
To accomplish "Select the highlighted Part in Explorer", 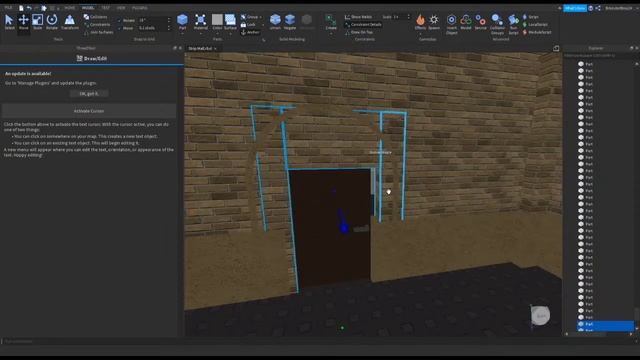I will tap(605, 324).
